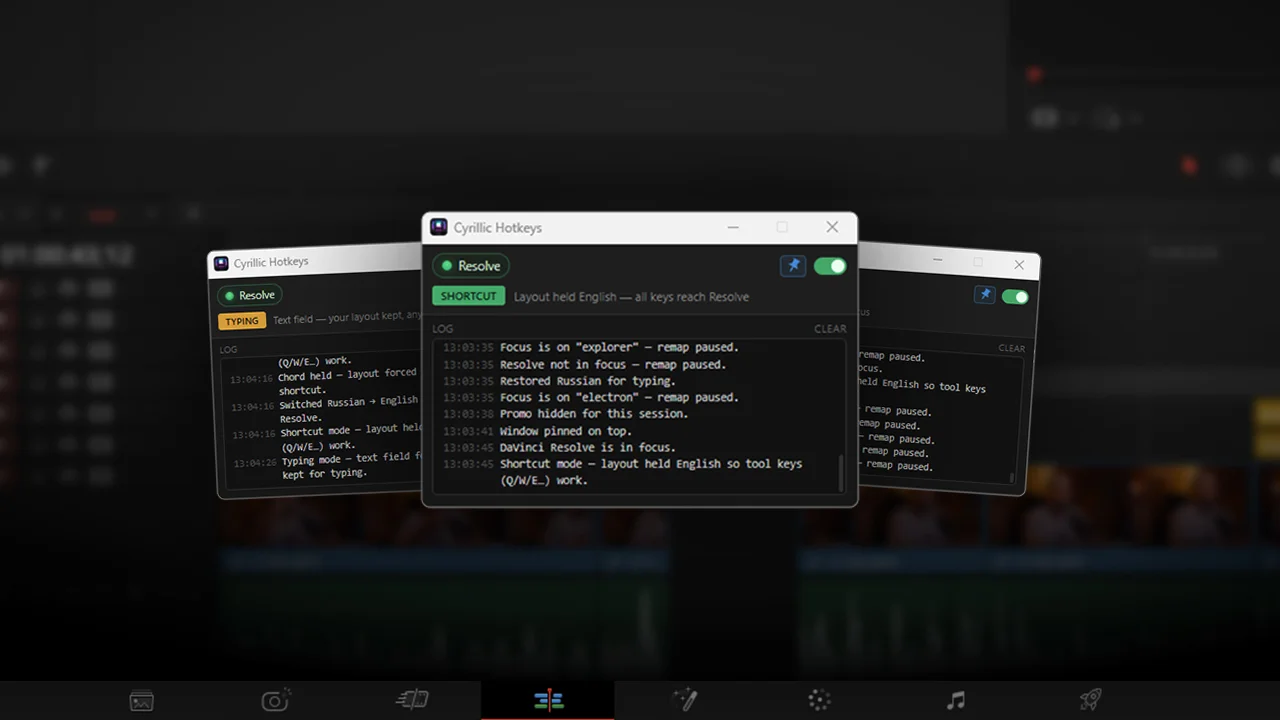Viewport: 1280px width, 720px height.
Task: Toggle the green remap switch in the center window
Action: (x=830, y=266)
